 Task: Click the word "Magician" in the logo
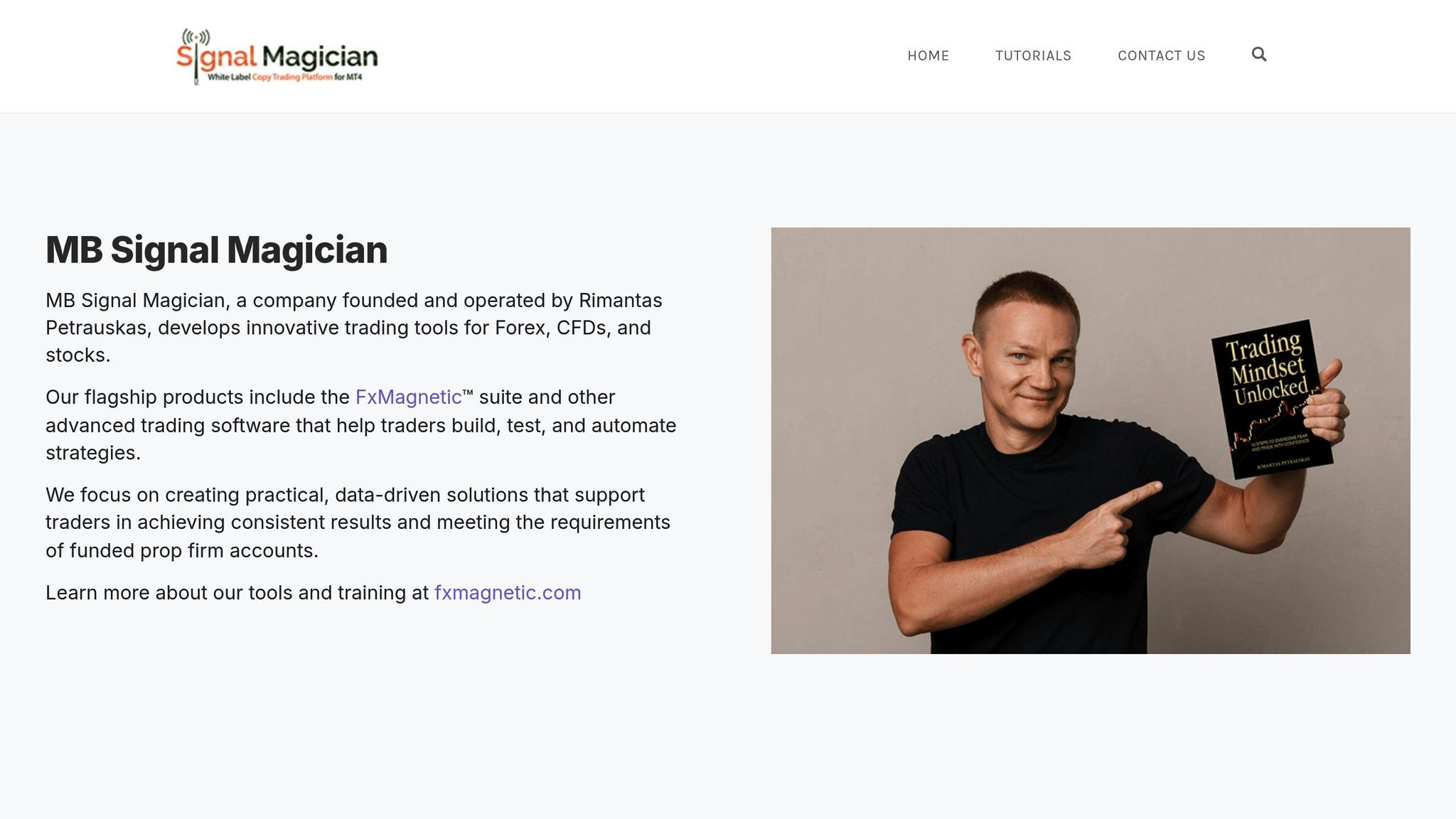click(320, 57)
